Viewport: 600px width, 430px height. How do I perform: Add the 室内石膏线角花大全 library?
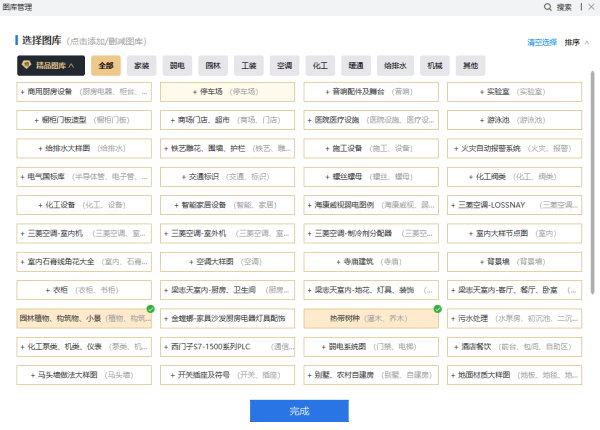pos(84,262)
